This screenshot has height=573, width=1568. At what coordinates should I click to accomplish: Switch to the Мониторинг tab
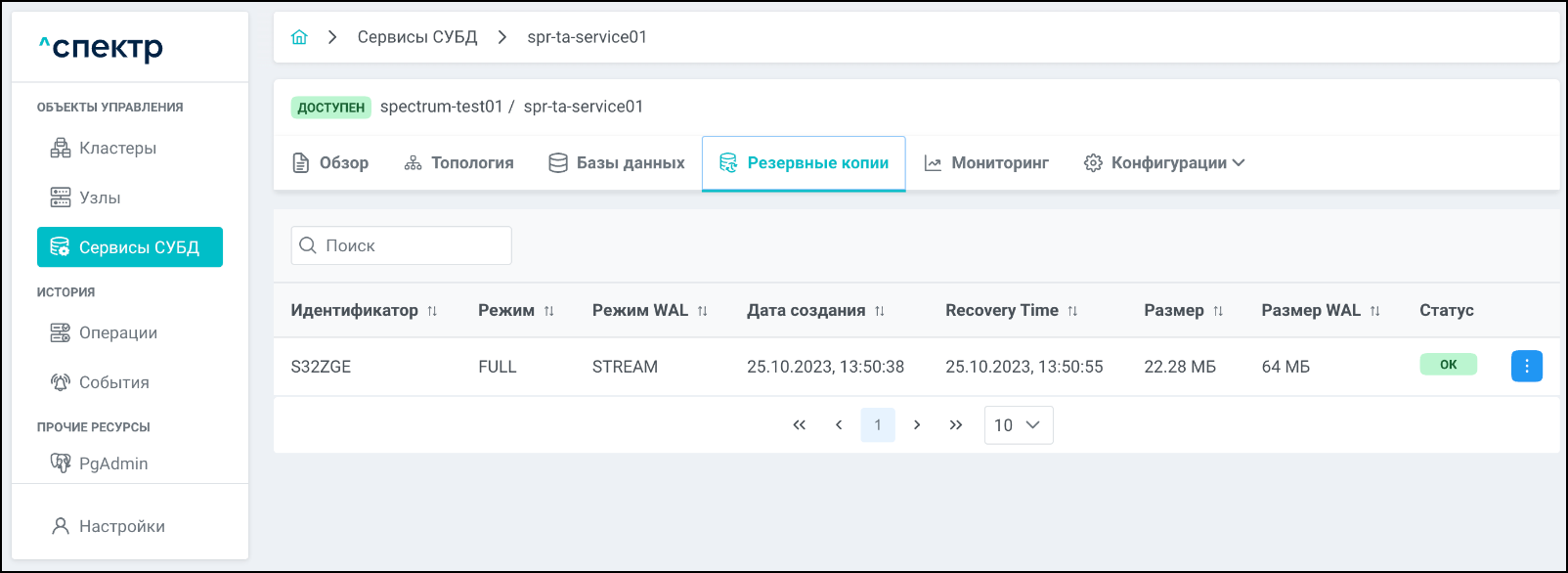(986, 163)
